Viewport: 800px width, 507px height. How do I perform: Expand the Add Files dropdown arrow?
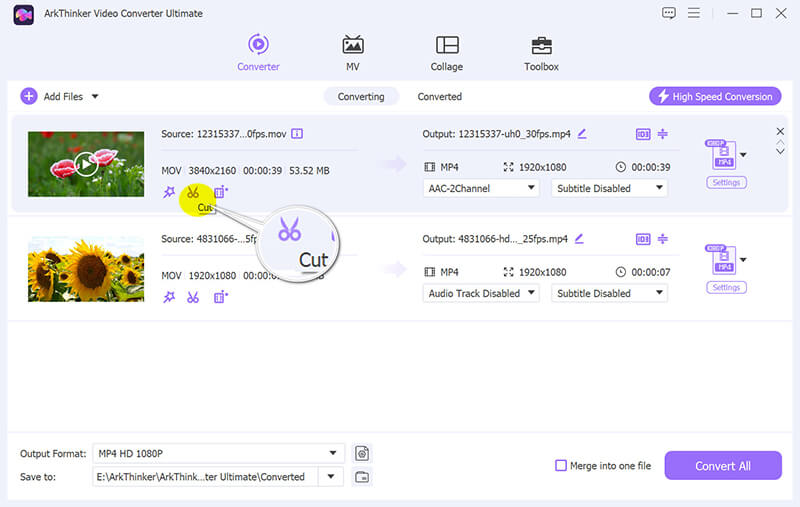(95, 96)
